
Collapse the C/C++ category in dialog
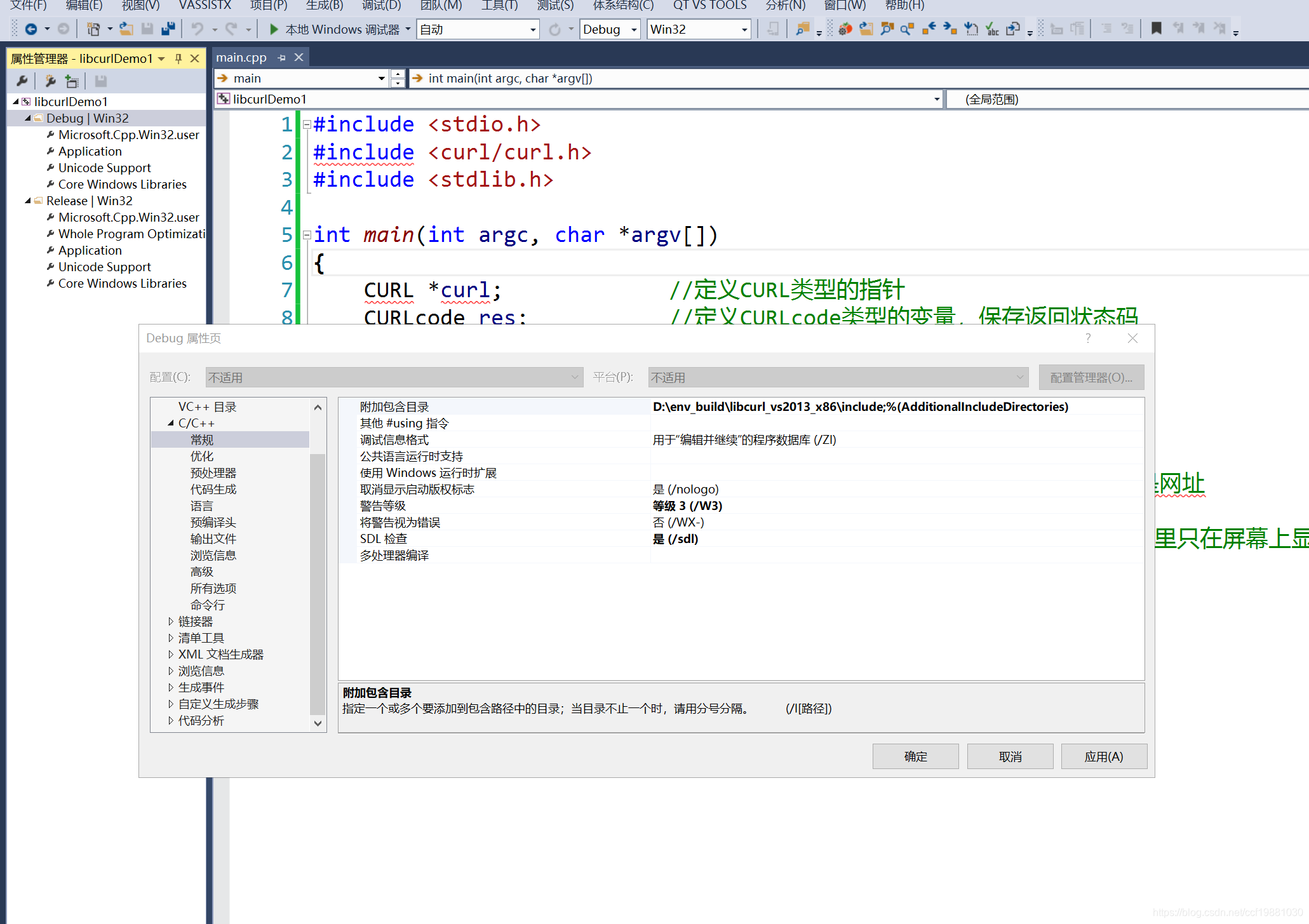170,423
